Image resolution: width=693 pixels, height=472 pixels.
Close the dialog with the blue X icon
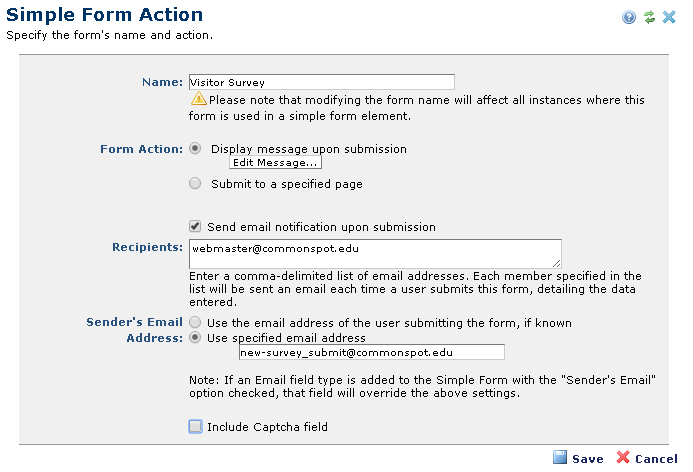tap(669, 17)
